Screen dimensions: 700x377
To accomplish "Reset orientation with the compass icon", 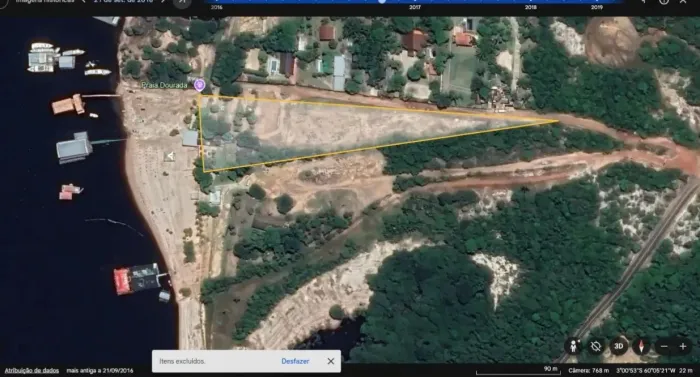I will pos(642,346).
